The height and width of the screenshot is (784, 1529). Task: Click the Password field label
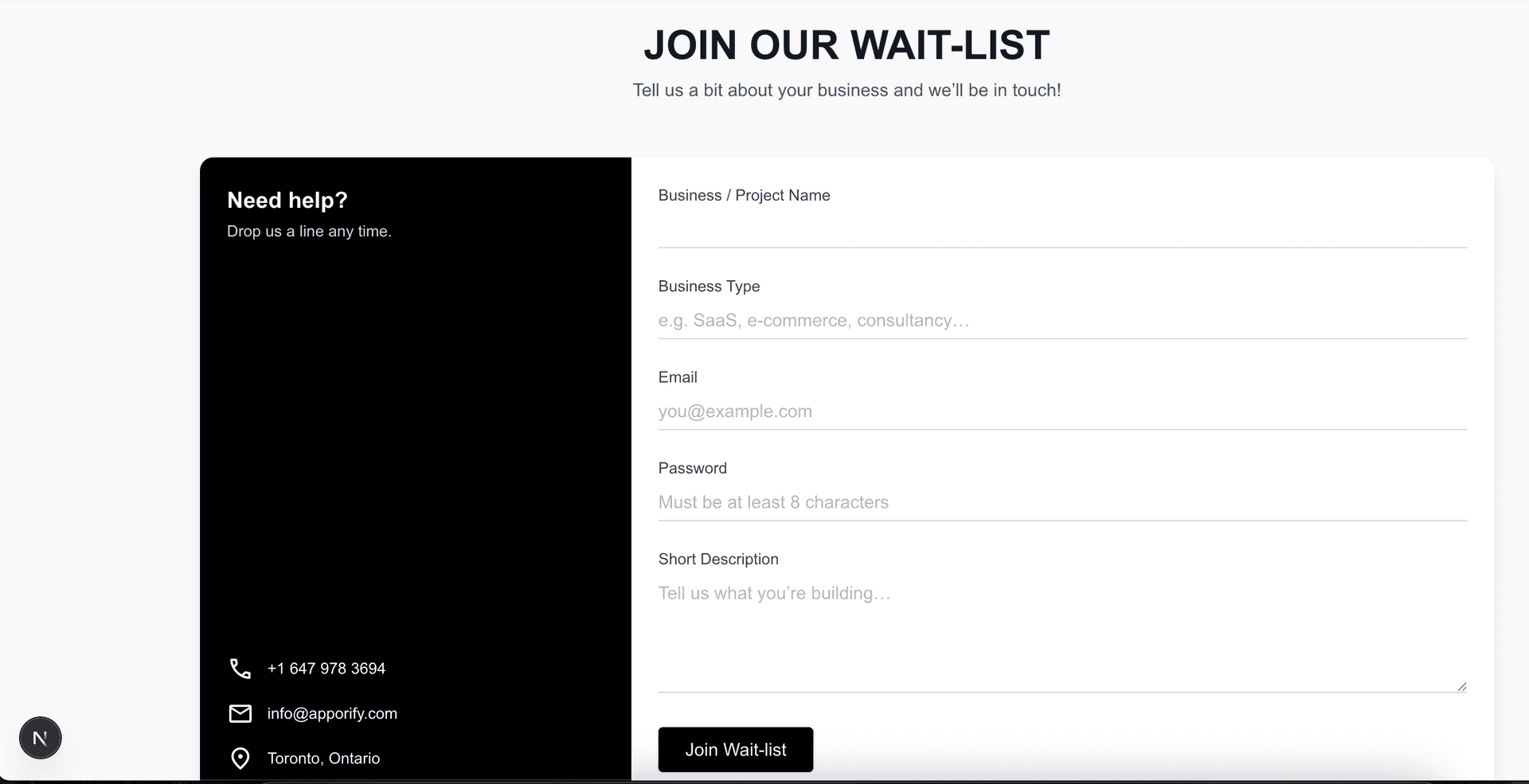coord(692,468)
